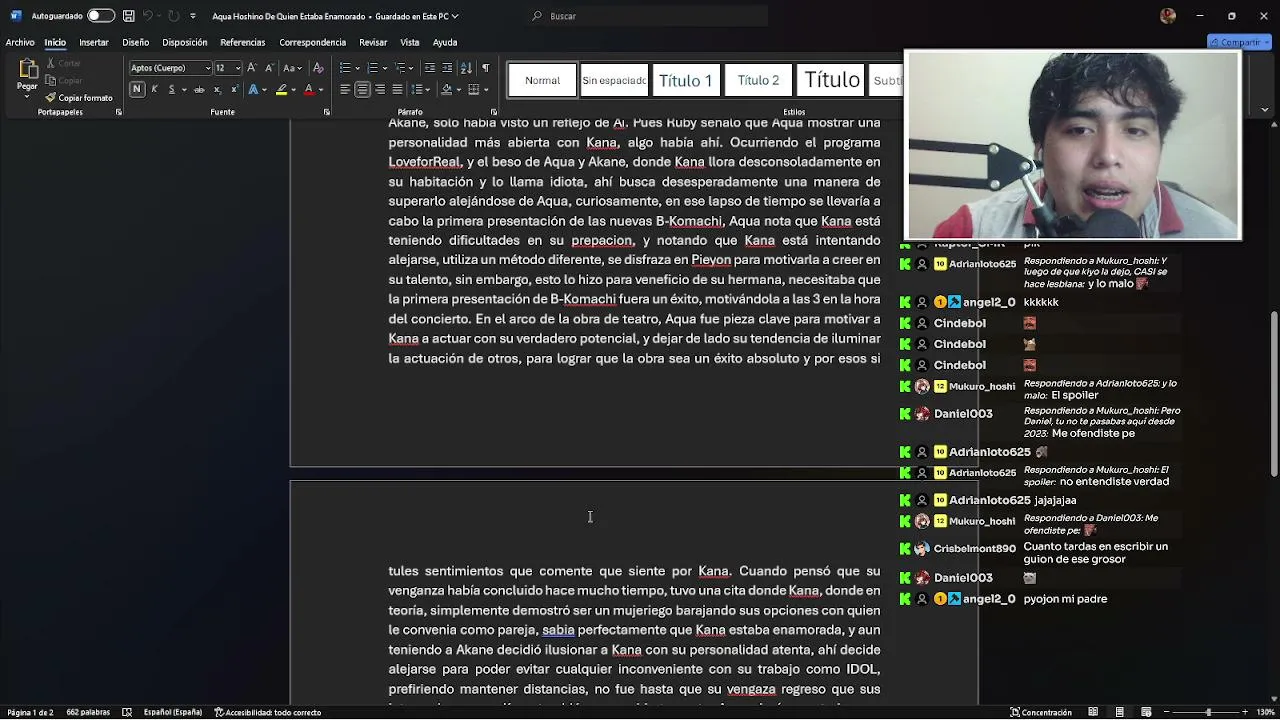The image size is (1280, 720).
Task: Open the Fuente dialog launcher
Action: coord(327,112)
